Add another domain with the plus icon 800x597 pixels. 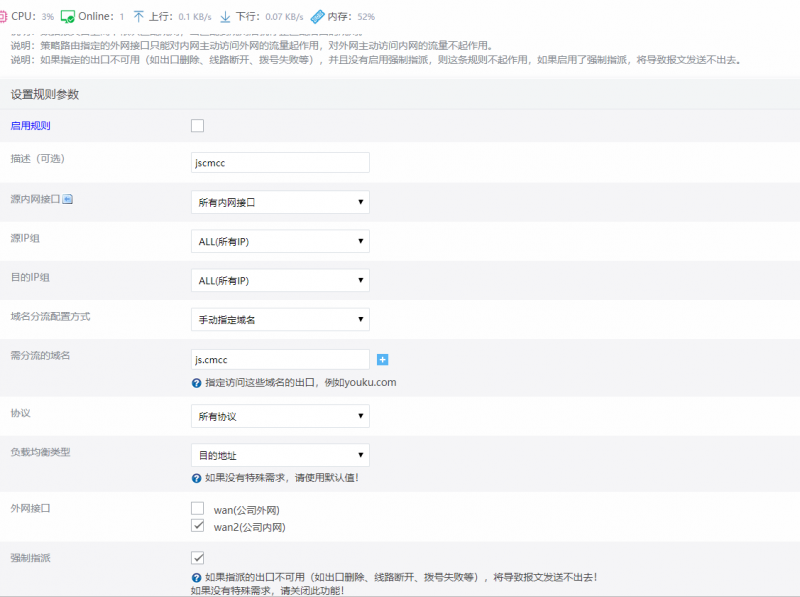382,359
